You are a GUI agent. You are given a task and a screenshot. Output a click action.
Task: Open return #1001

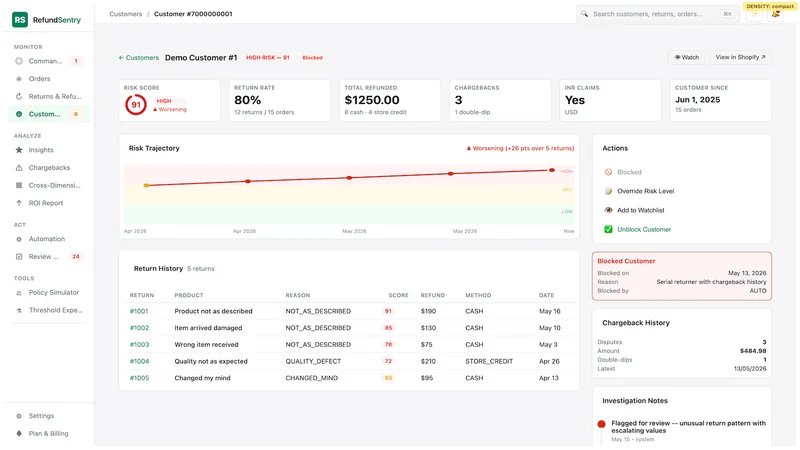click(x=139, y=311)
